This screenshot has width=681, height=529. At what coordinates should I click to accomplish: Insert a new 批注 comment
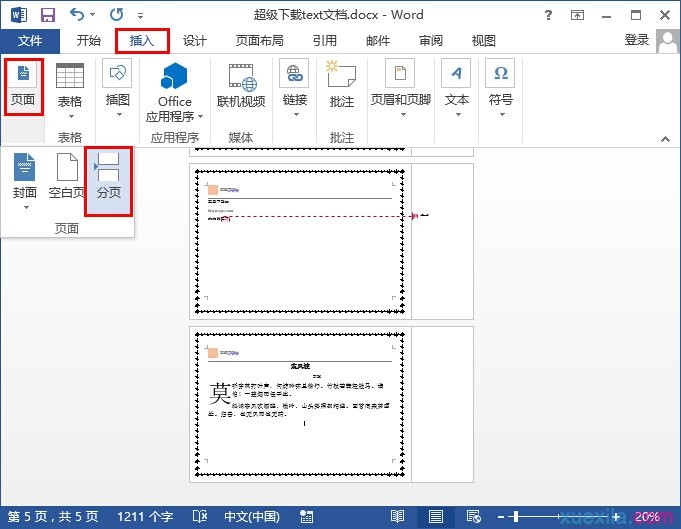click(342, 85)
